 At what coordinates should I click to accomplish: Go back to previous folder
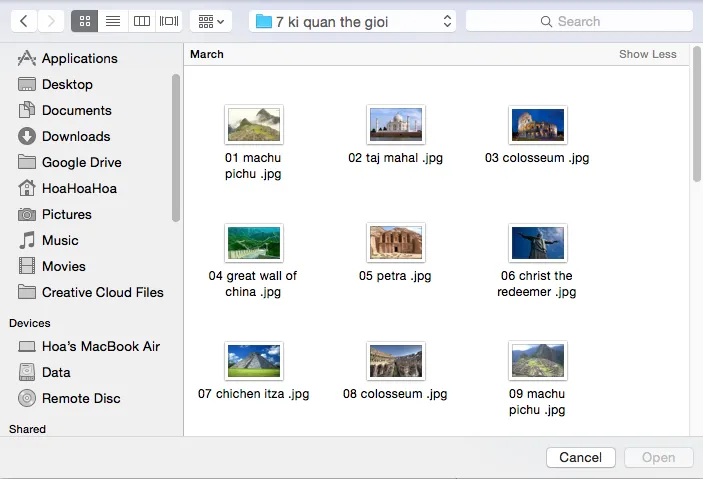[24, 21]
